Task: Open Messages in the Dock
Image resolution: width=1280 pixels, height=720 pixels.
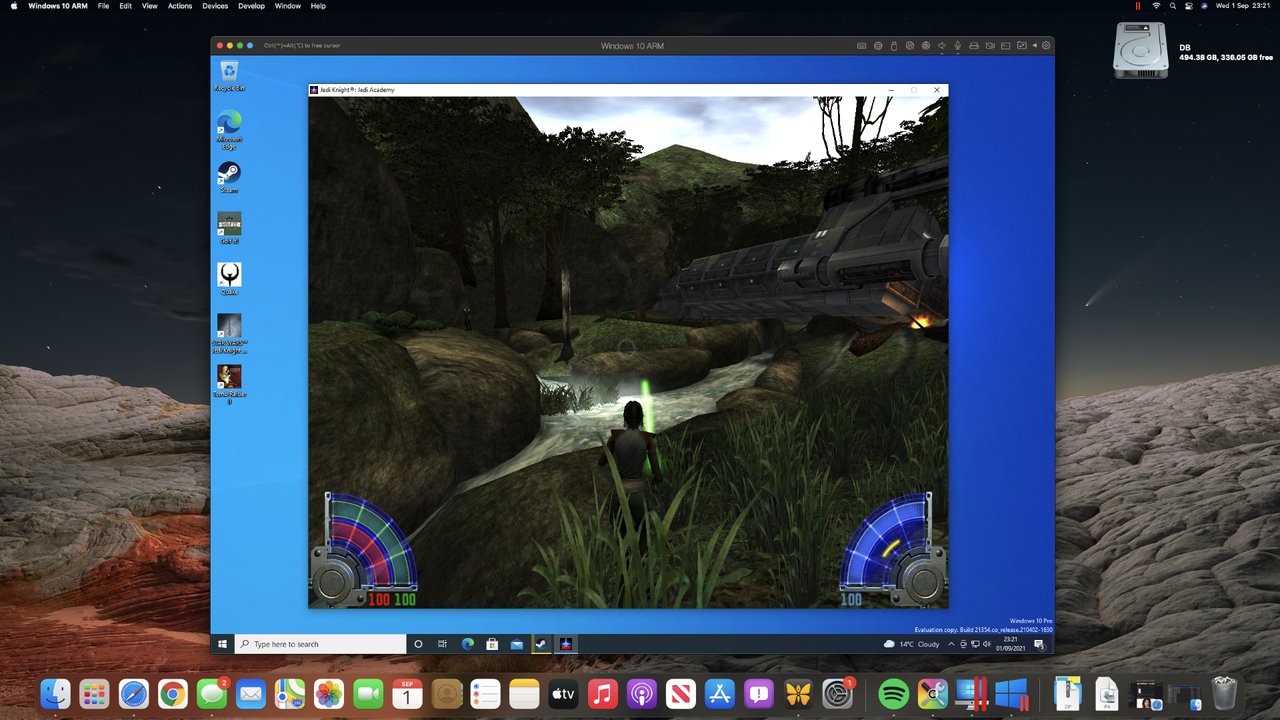Action: [x=212, y=693]
